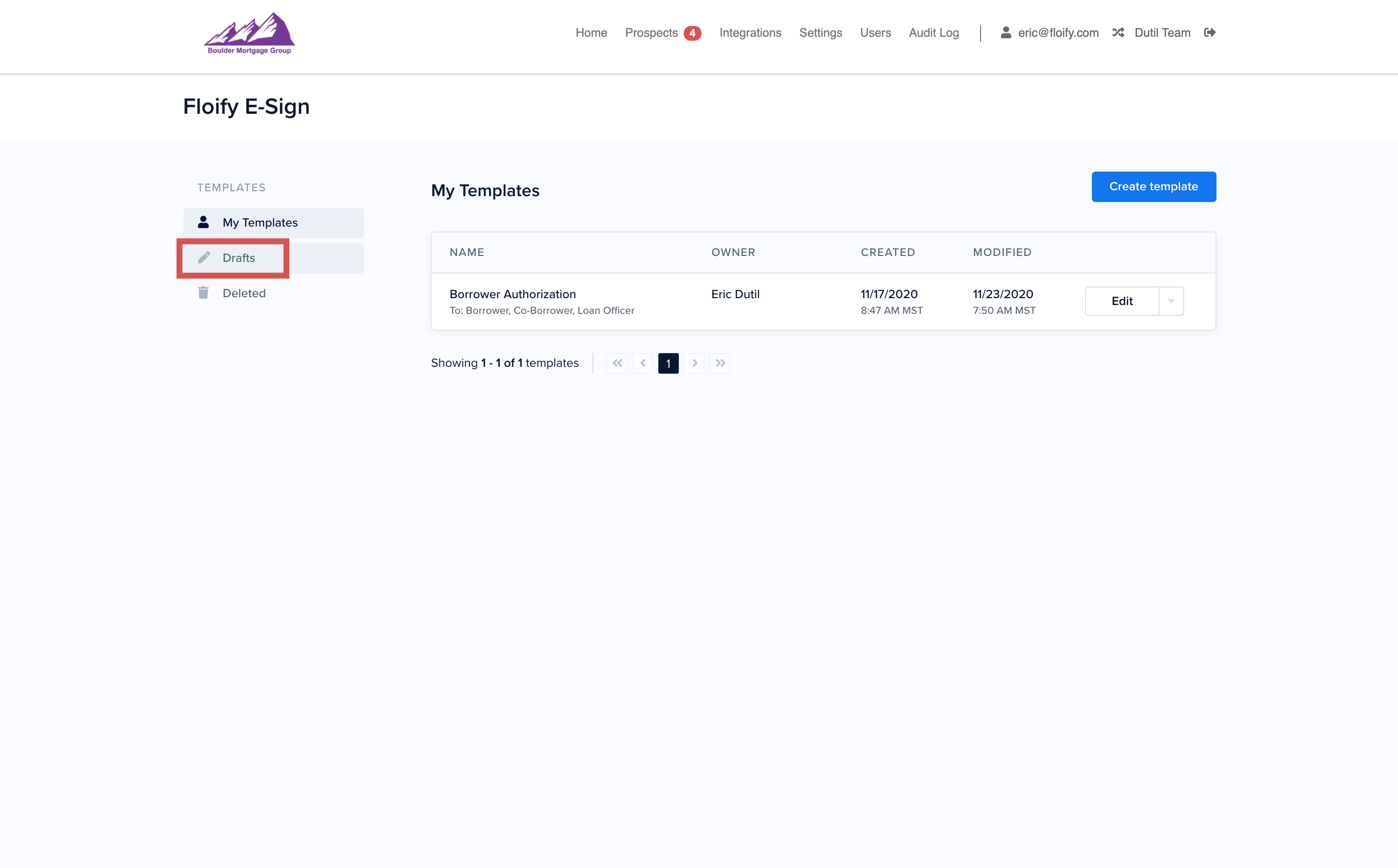Click the Showing 1 - 1 of 1 templates text
This screenshot has height=868, width=1398.
505,363
